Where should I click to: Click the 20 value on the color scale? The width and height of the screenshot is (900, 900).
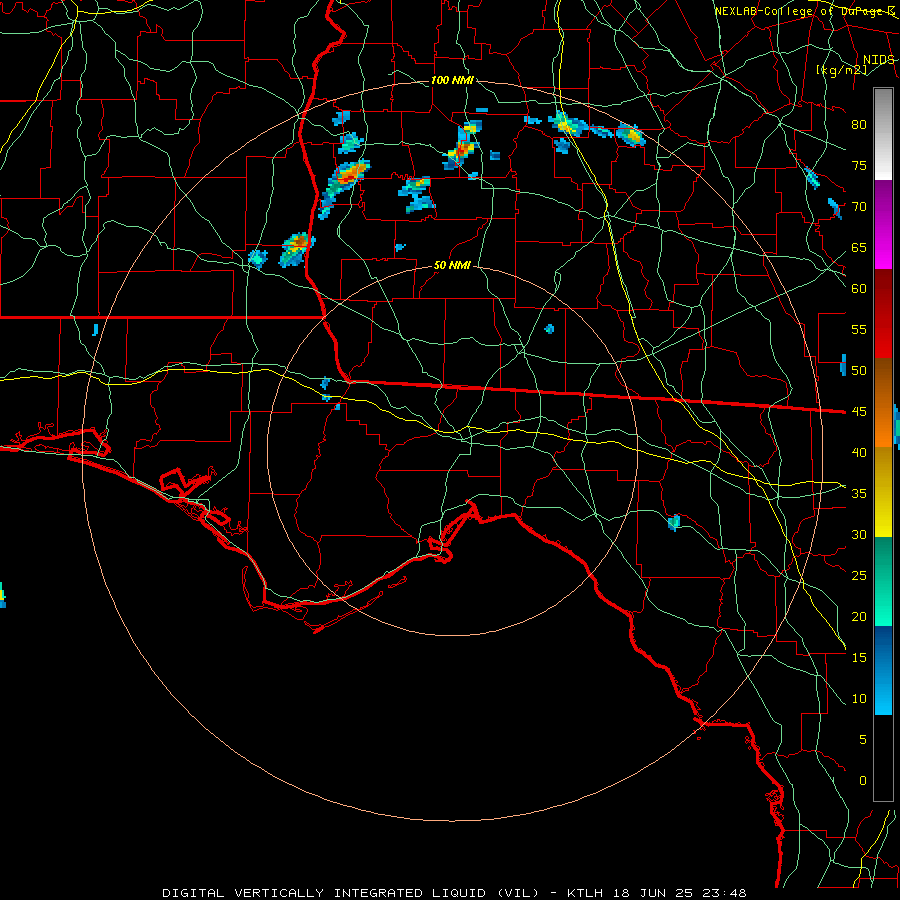pyautogui.click(x=859, y=616)
